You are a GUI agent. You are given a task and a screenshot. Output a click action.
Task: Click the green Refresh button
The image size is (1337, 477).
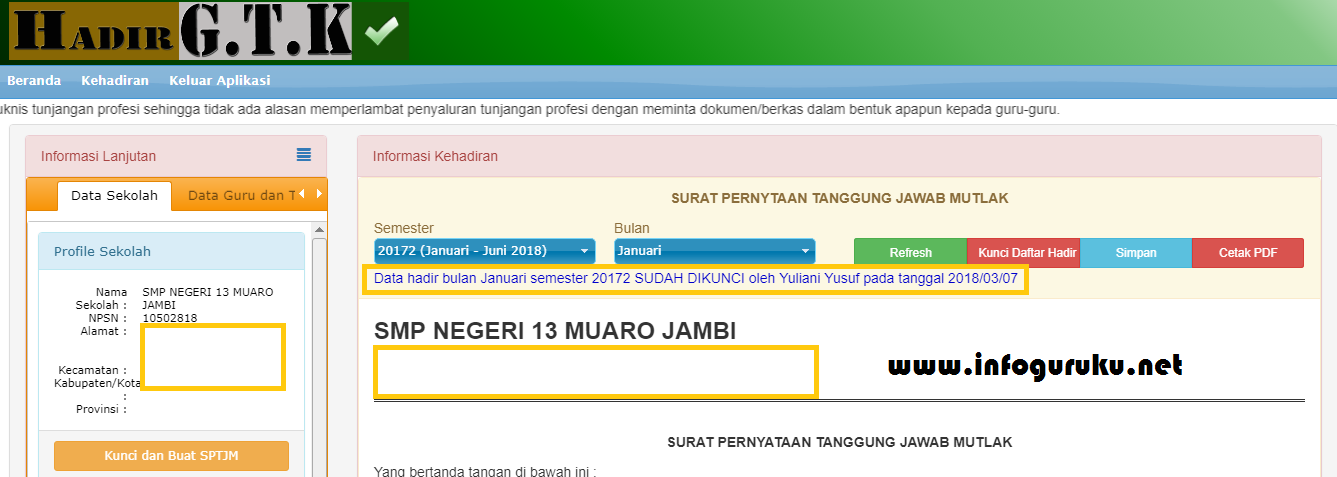(910, 253)
